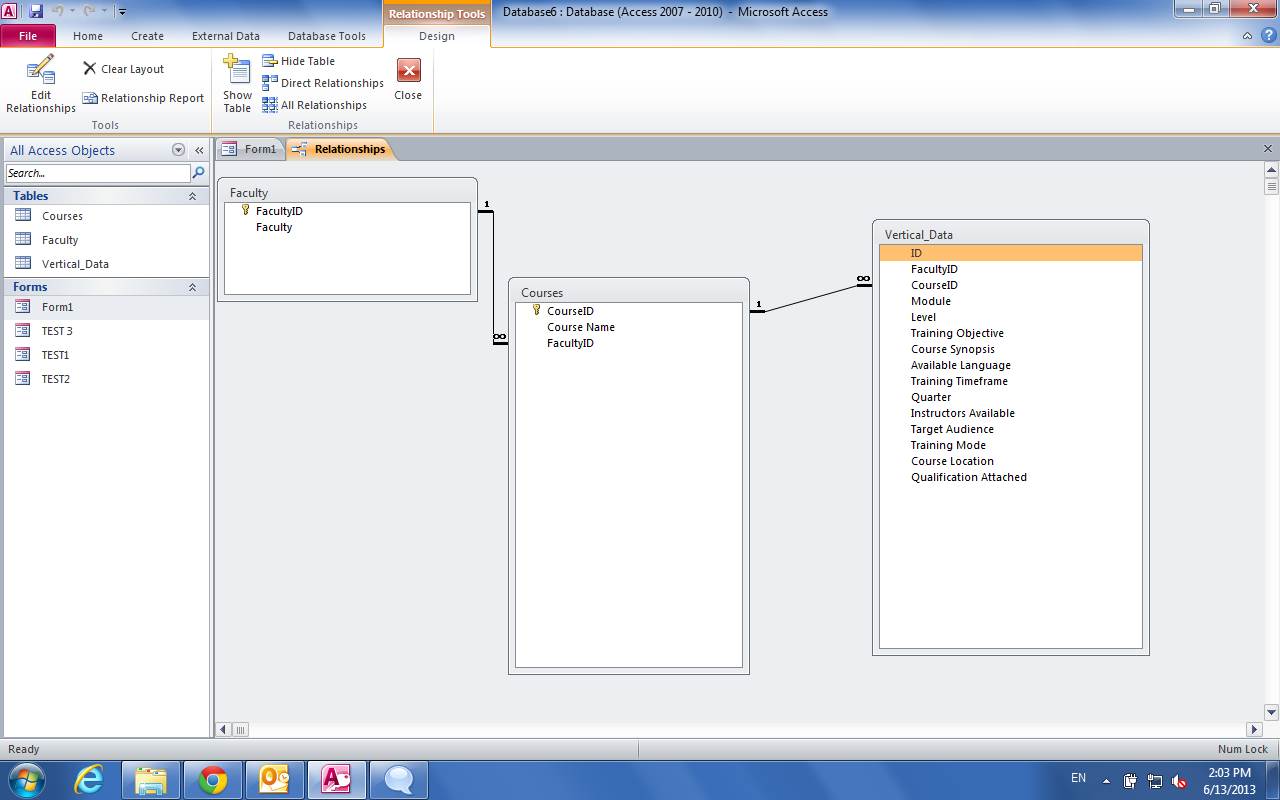Collapse the Tables group
1280x800 pixels.
click(x=192, y=196)
